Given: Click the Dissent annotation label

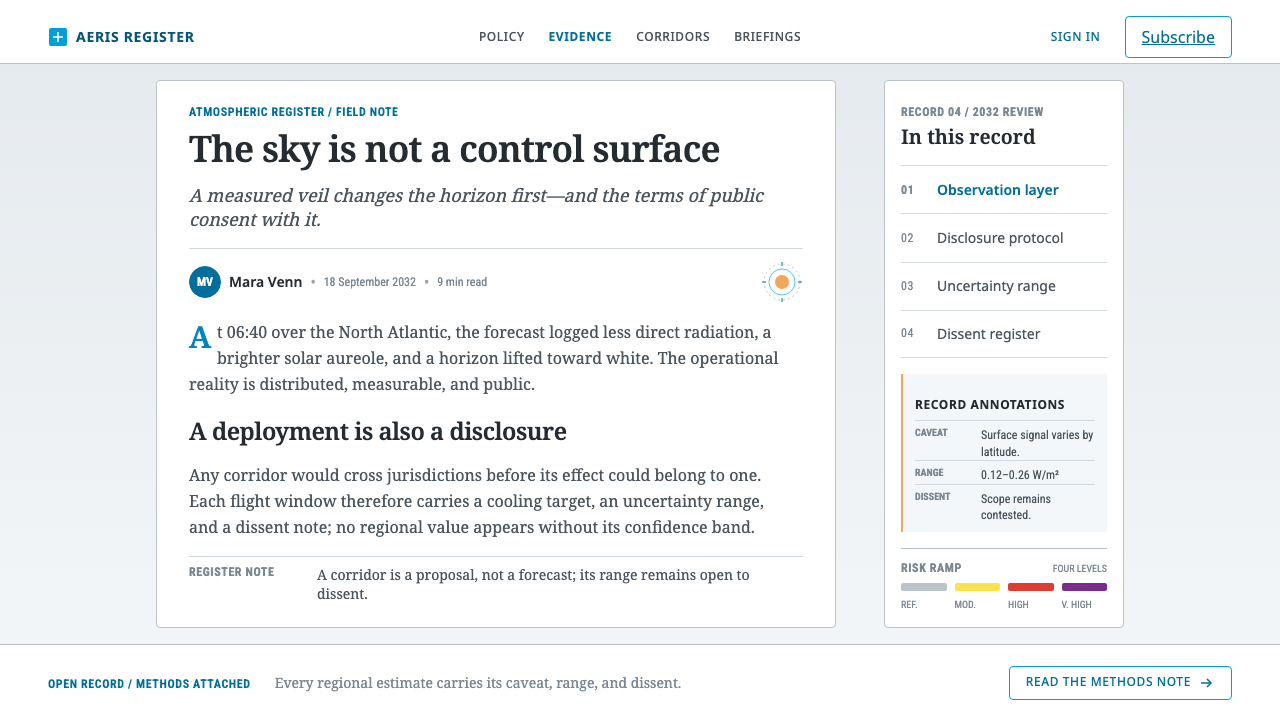Looking at the screenshot, I should [x=932, y=497].
